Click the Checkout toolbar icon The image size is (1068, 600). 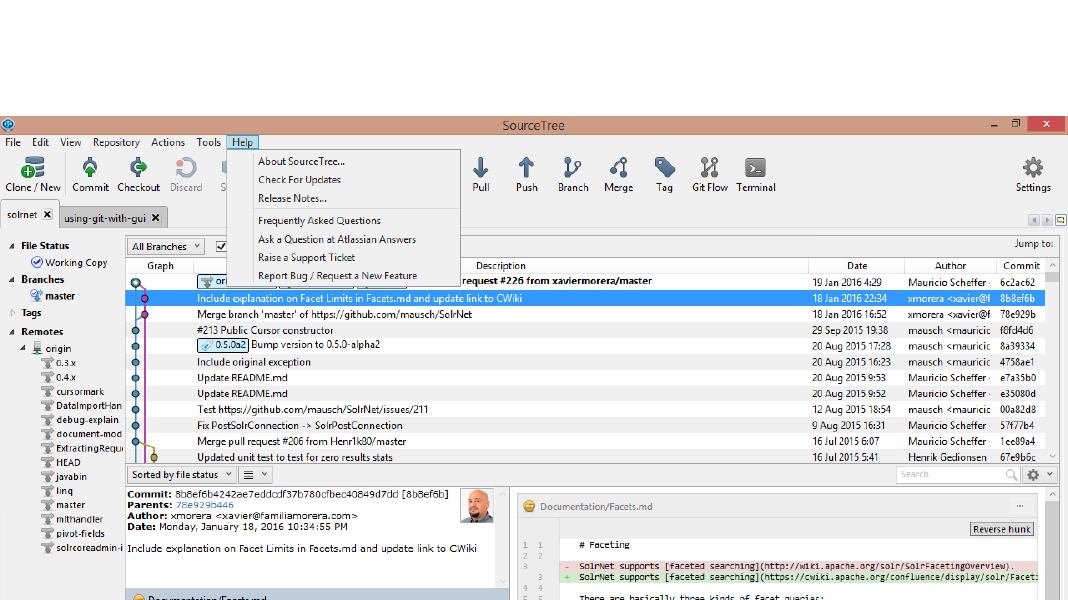click(x=138, y=174)
